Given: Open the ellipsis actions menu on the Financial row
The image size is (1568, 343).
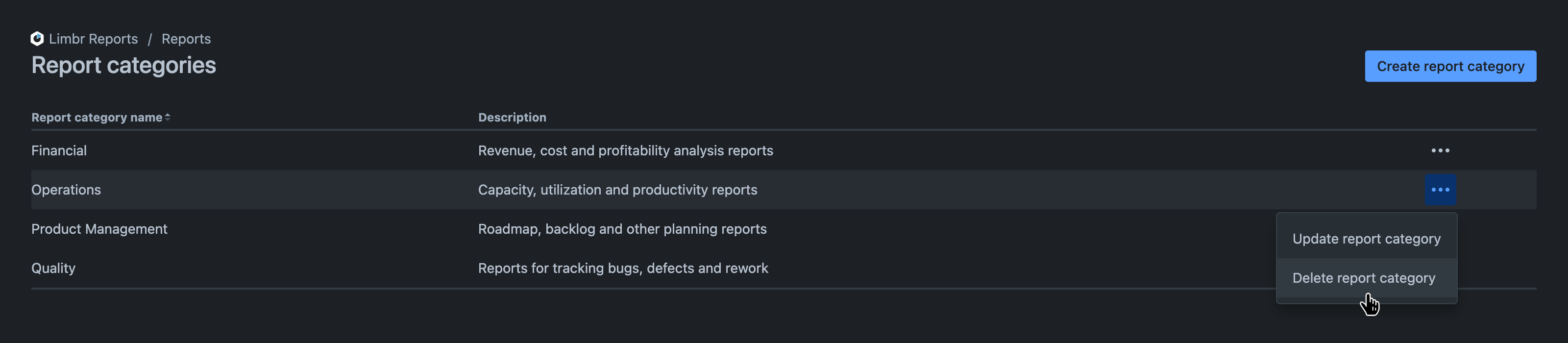Looking at the screenshot, I should coord(1441,150).
